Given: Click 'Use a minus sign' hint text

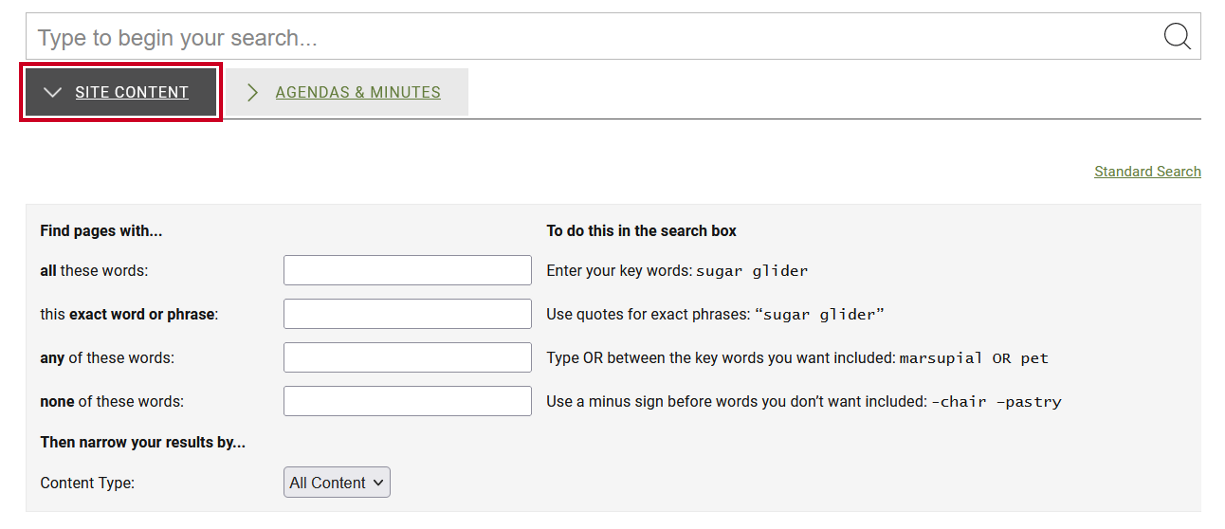Looking at the screenshot, I should point(804,402).
